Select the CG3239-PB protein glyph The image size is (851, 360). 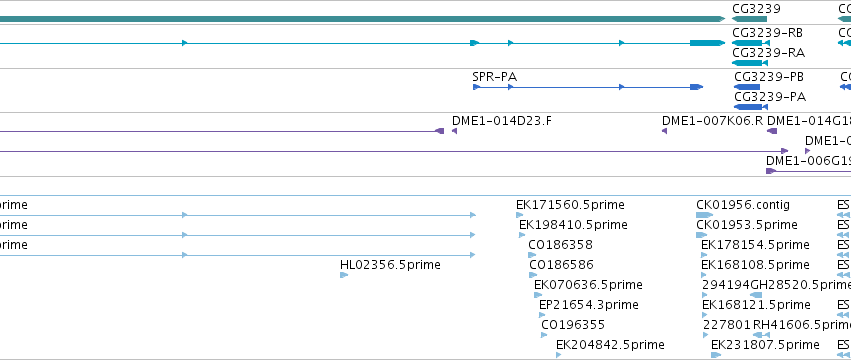pos(747,87)
